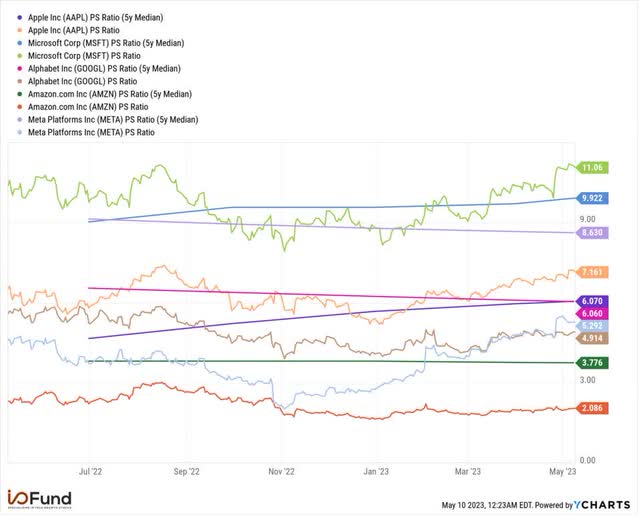The height and width of the screenshot is (516, 640).
Task: Click the Alphabet PS Ratio brown legend dot
Action: pyautogui.click(x=19, y=81)
